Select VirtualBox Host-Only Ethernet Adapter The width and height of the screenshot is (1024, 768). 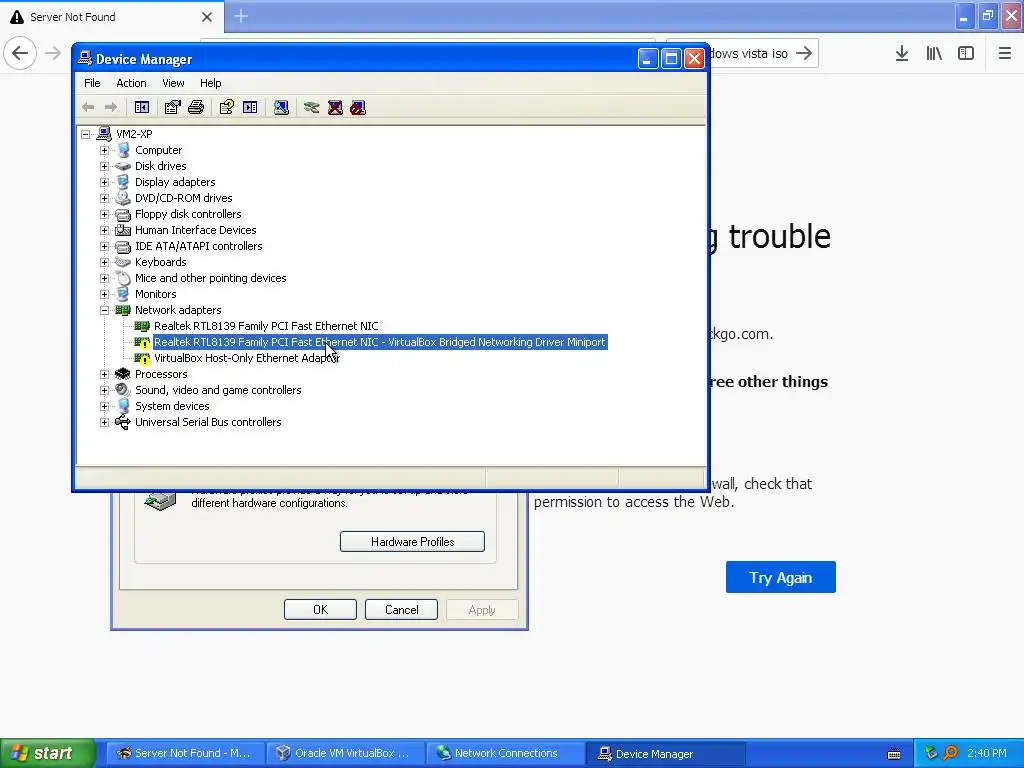coord(247,358)
